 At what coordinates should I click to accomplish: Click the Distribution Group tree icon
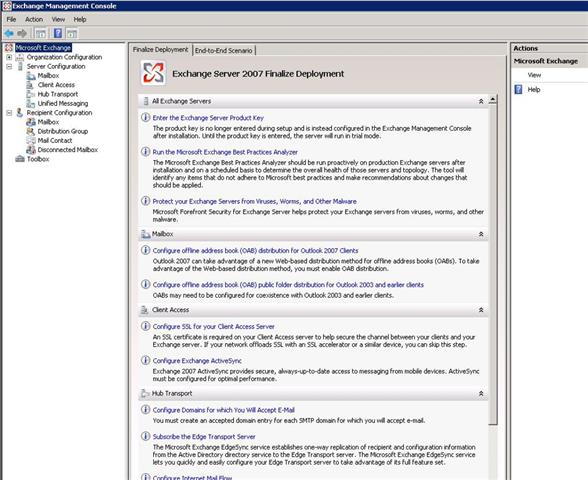coord(31,131)
